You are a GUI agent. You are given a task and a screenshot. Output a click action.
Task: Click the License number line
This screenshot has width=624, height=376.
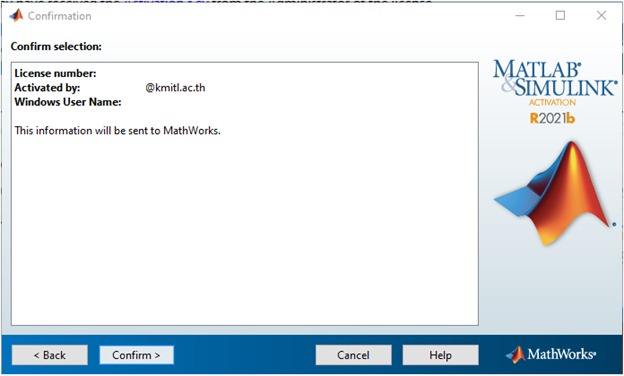(x=55, y=73)
